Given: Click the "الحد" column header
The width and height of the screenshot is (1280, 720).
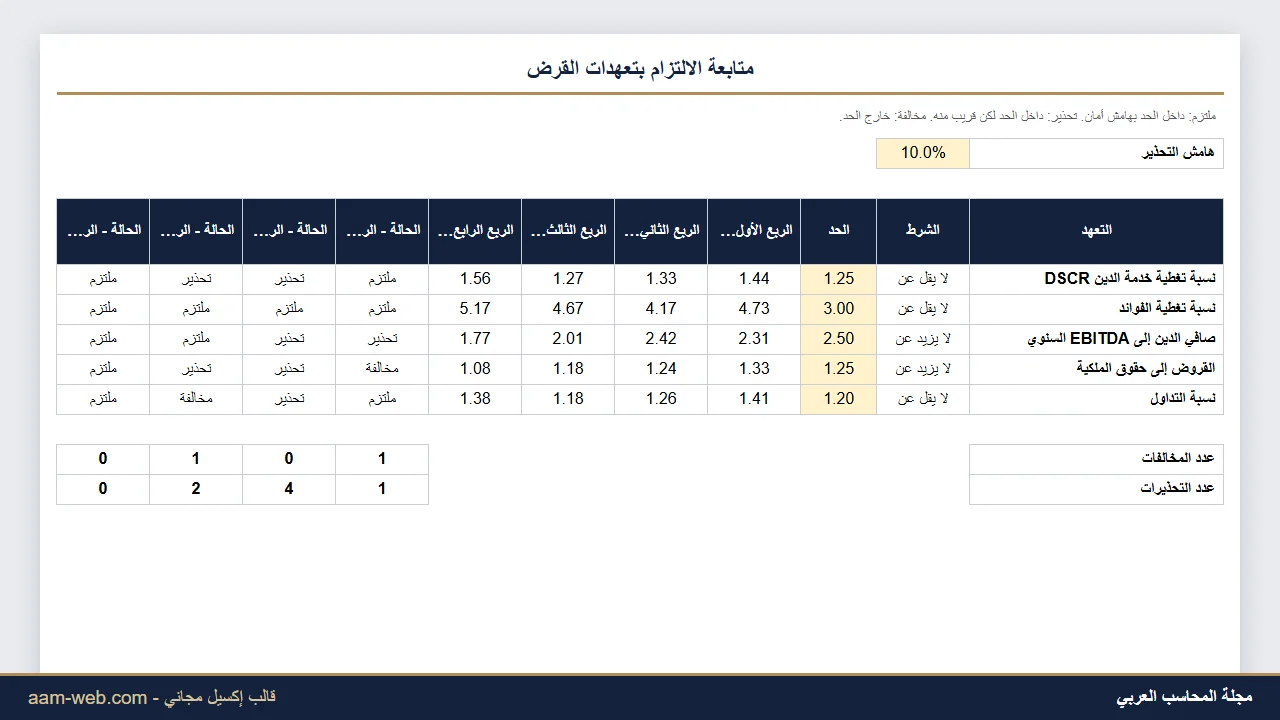Looking at the screenshot, I should [839, 231].
